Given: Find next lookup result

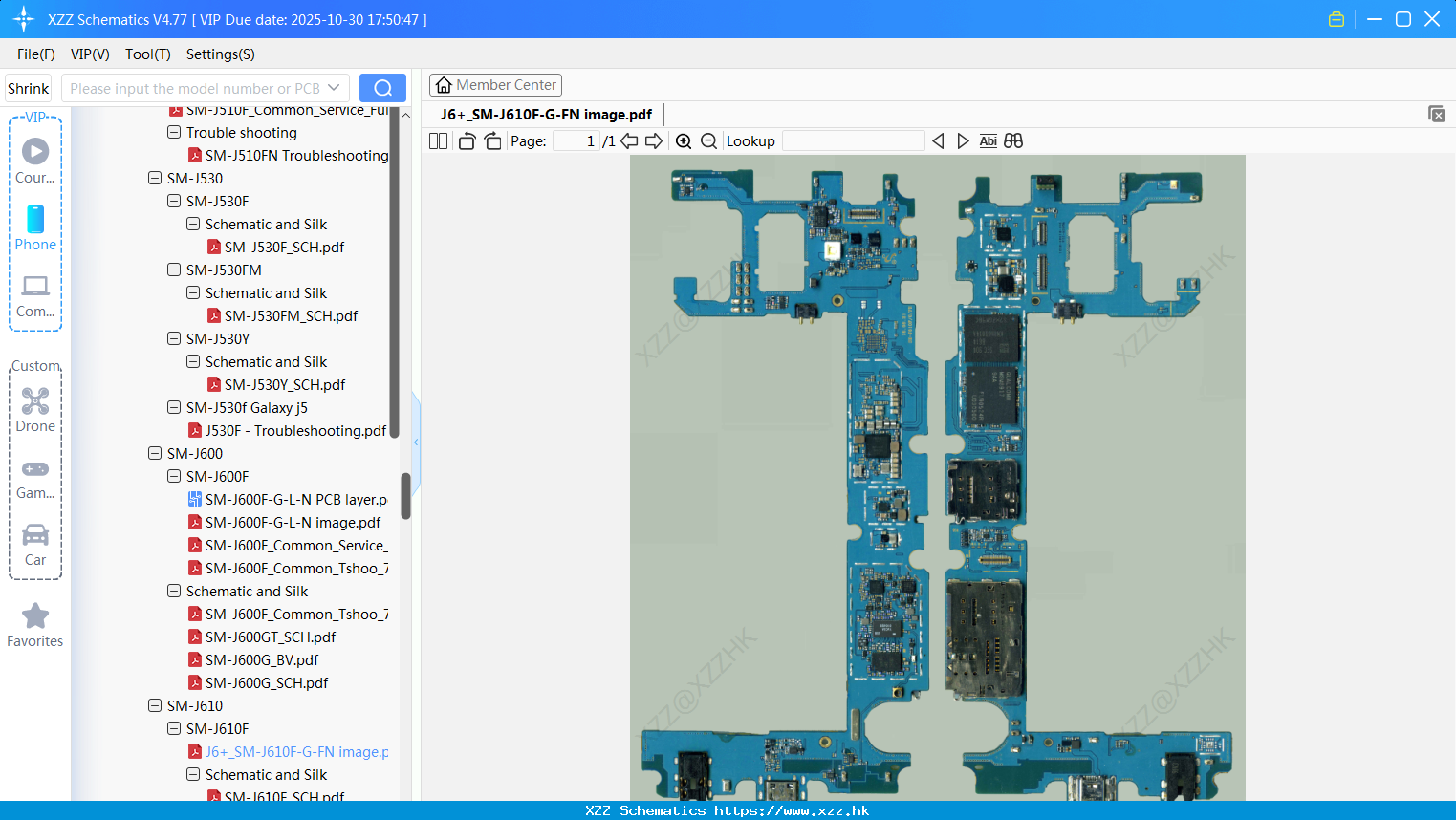Looking at the screenshot, I should tap(963, 140).
